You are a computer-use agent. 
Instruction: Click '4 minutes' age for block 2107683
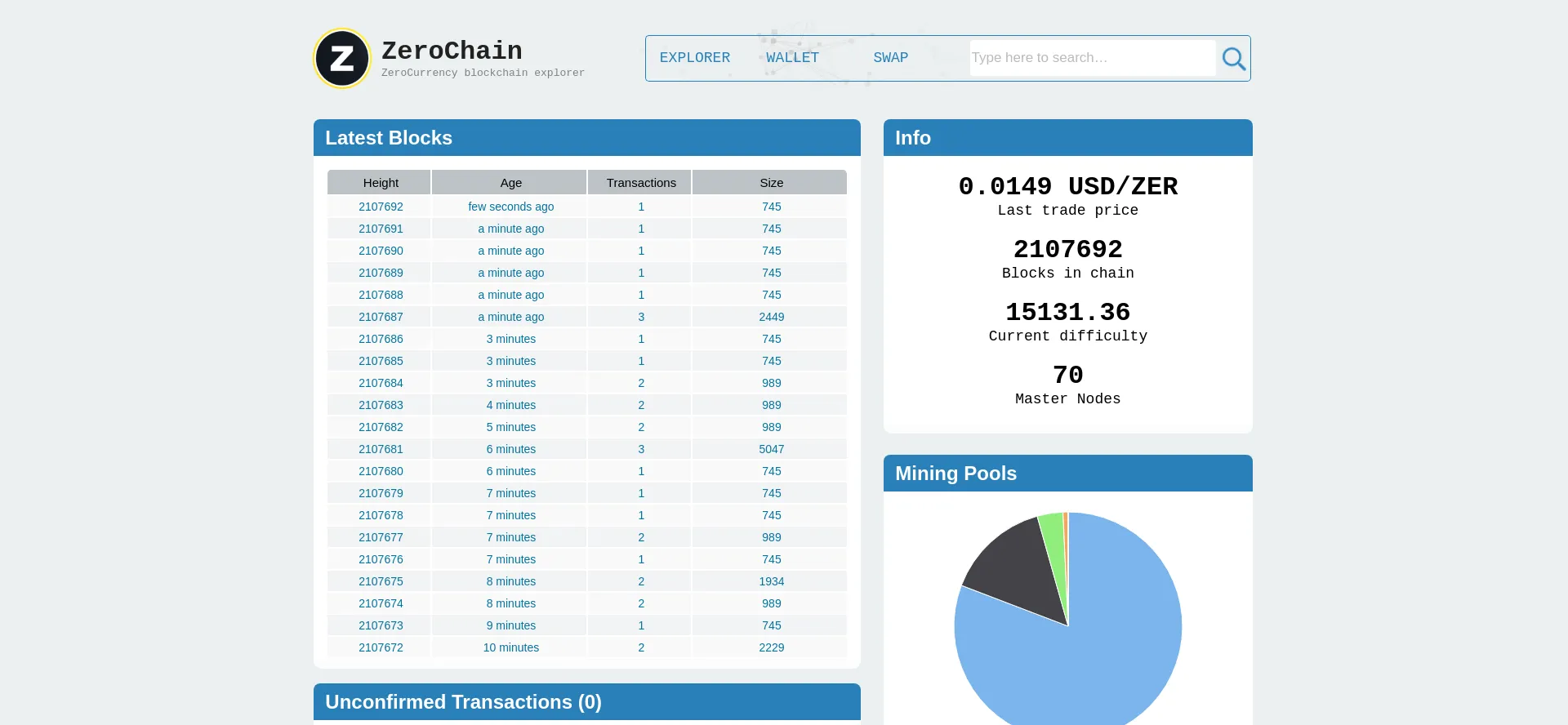pyautogui.click(x=511, y=405)
